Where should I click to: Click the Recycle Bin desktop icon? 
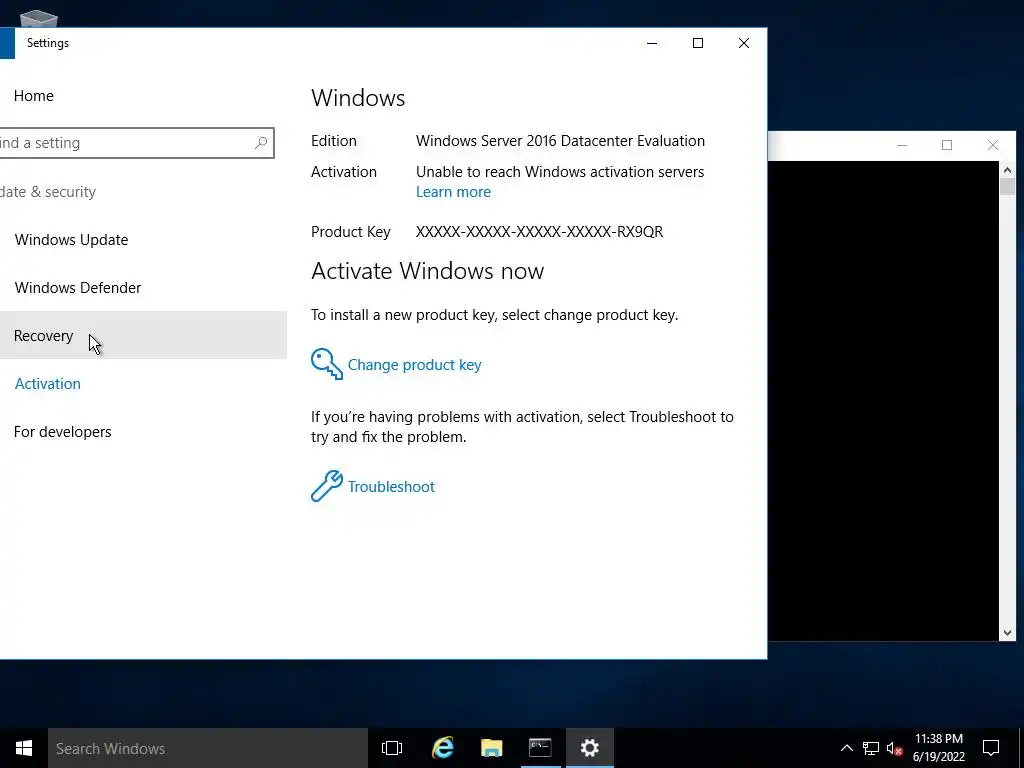point(39,18)
